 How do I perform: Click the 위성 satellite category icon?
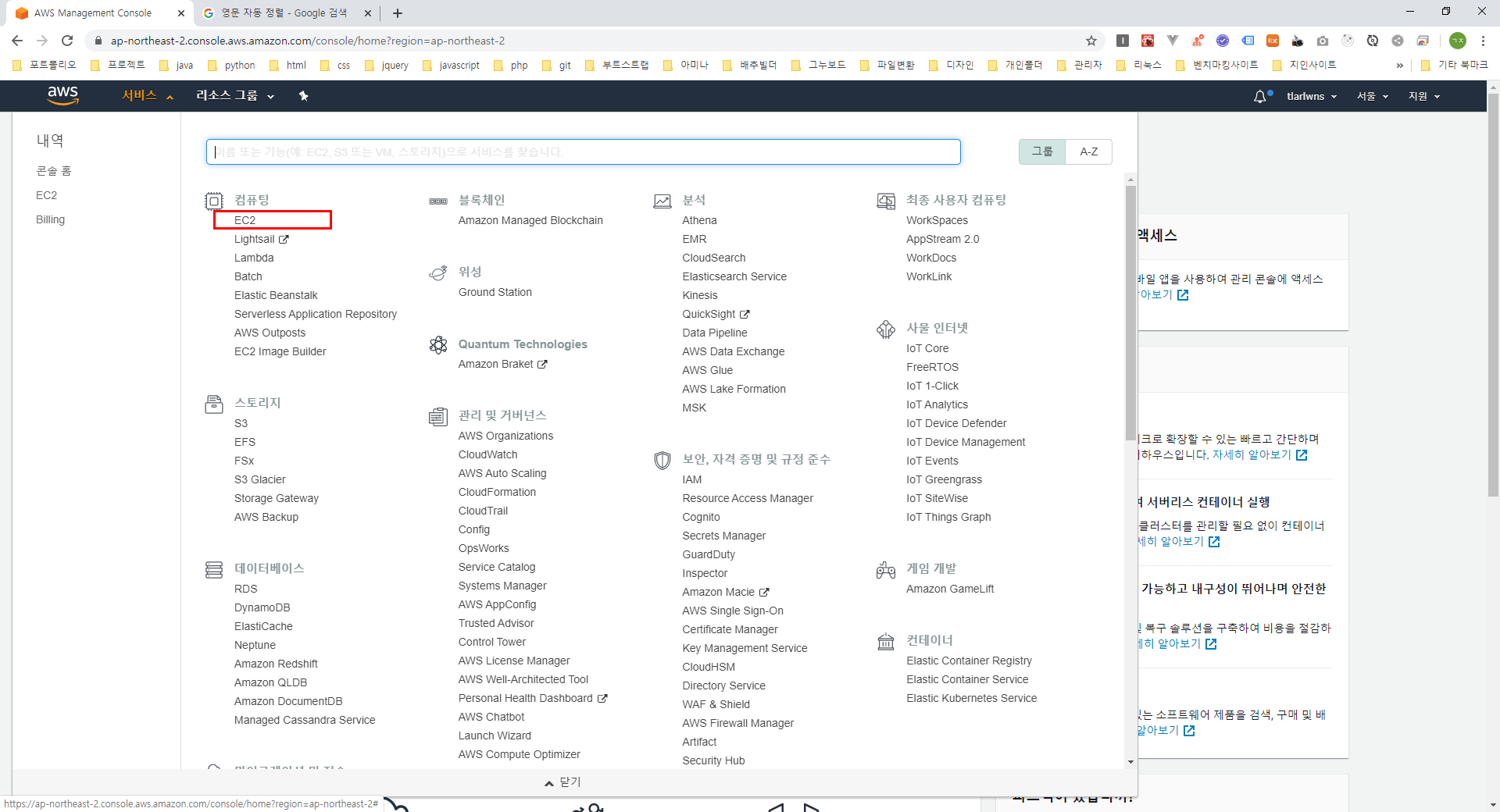[x=438, y=272]
